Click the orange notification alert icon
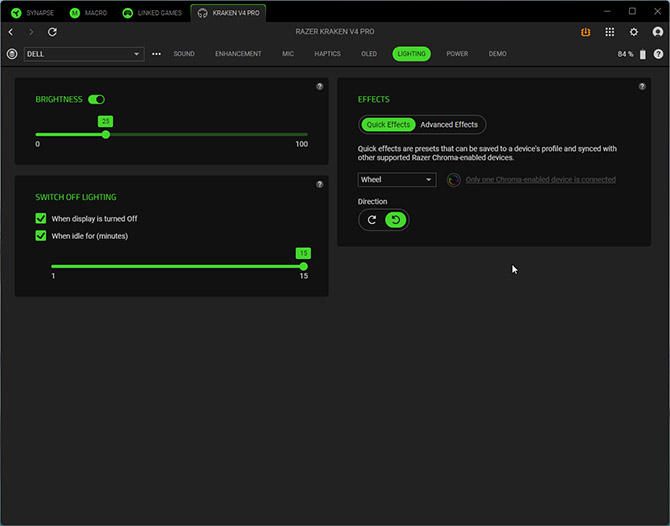This screenshot has width=670, height=526. pyautogui.click(x=585, y=32)
